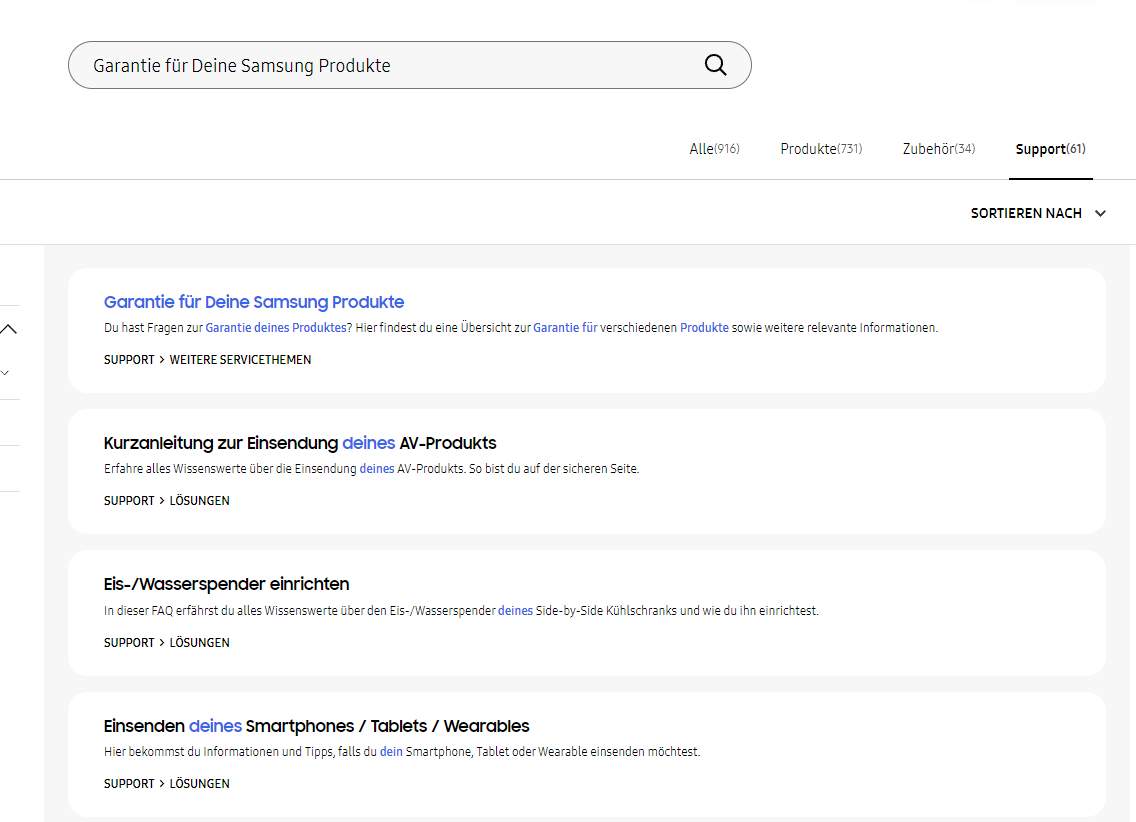Switch to the Produkte results tab
The height and width of the screenshot is (822, 1136).
821,149
